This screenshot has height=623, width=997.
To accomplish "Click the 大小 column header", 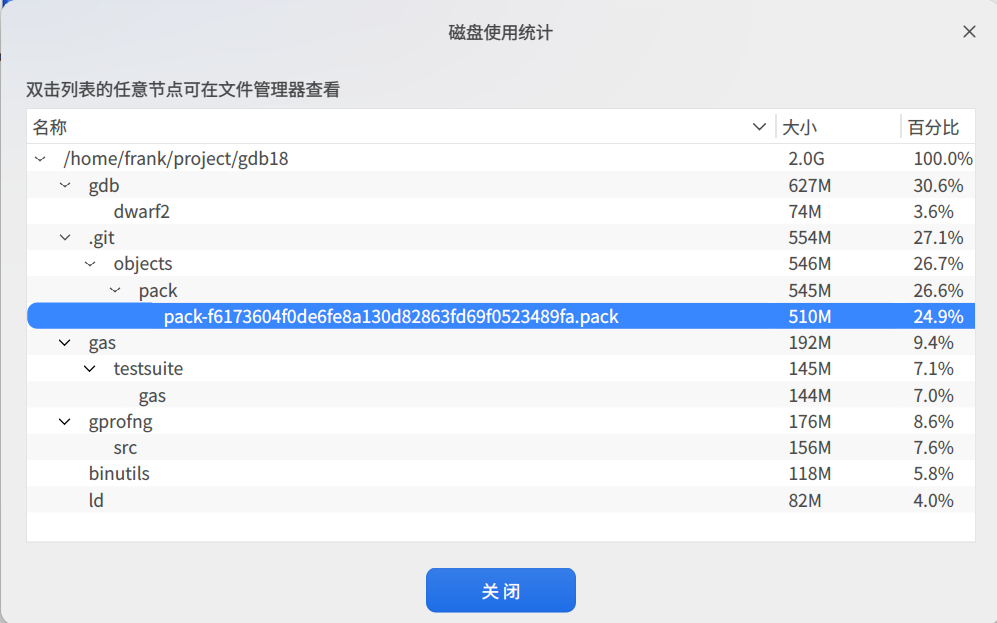I will tap(793, 126).
